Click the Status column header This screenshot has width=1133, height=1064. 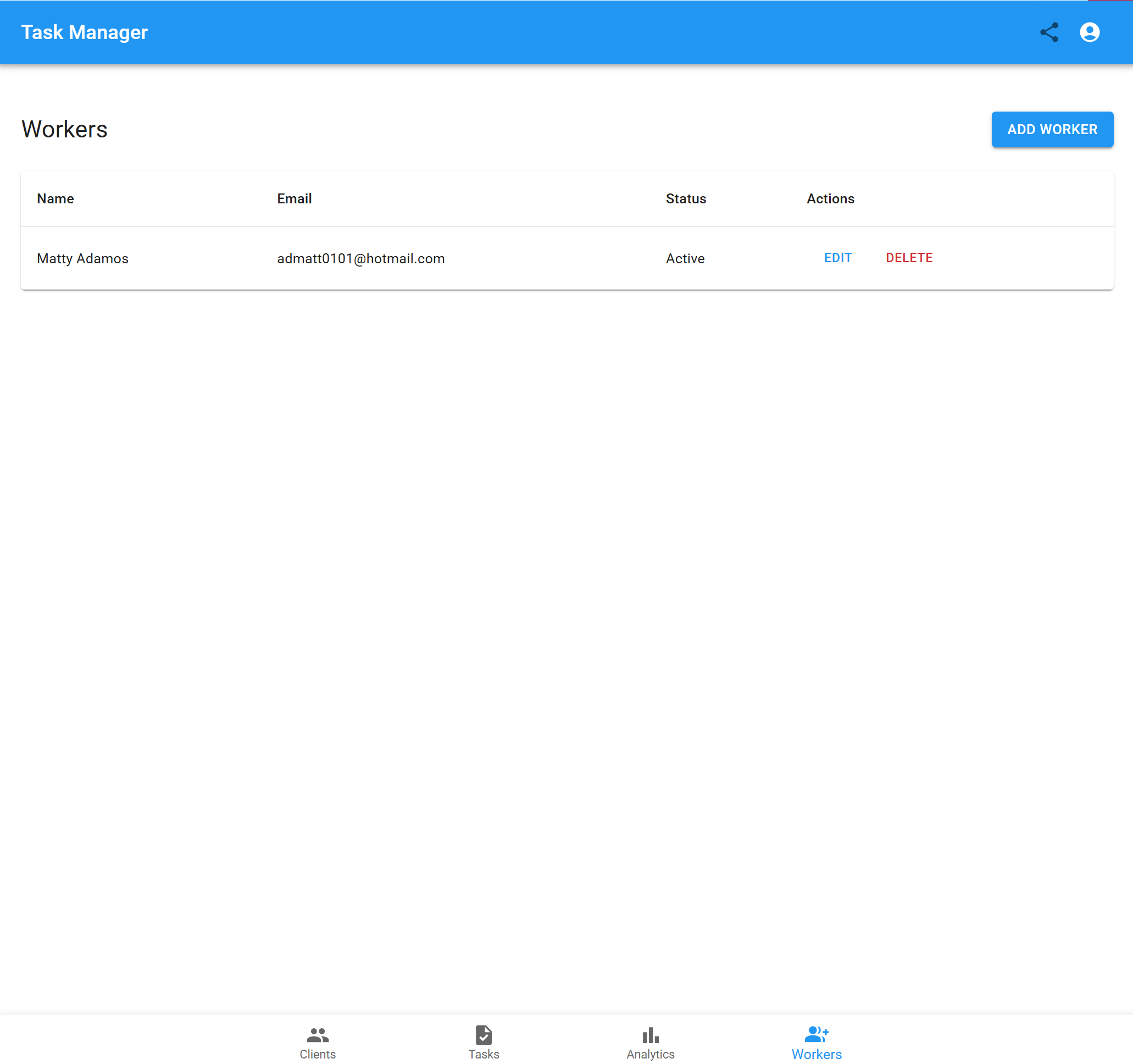coord(686,198)
